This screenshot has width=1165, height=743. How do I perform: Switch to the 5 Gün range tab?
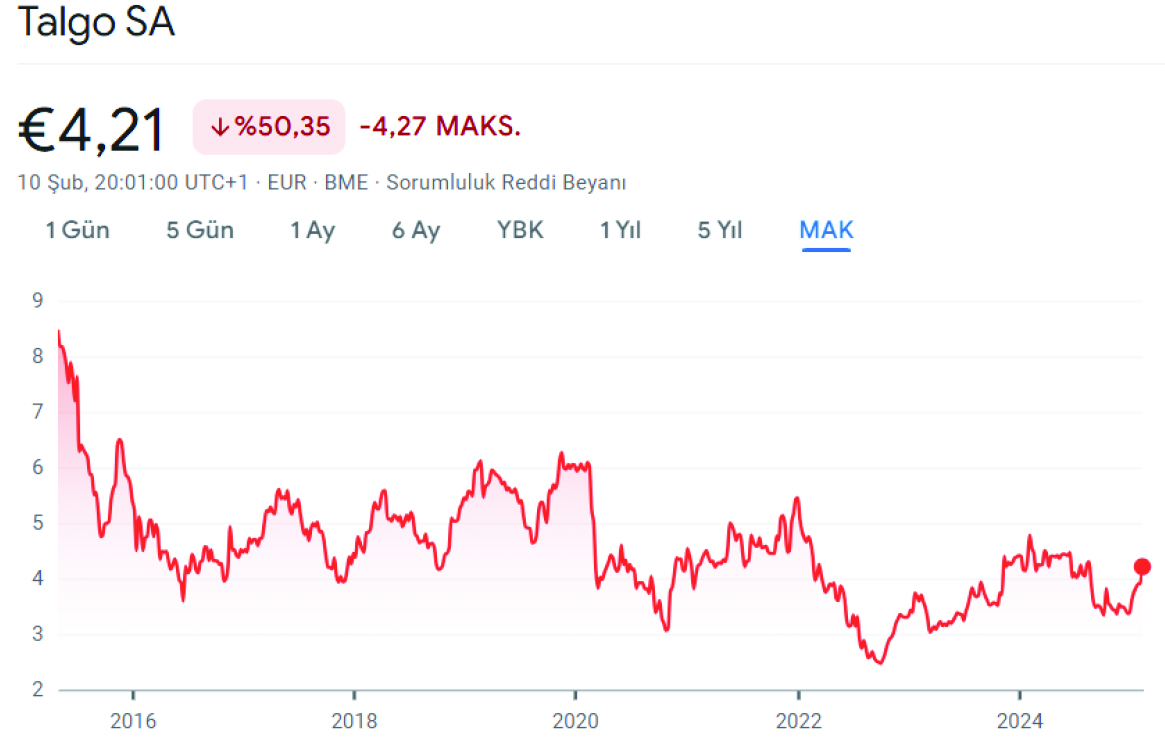point(200,230)
